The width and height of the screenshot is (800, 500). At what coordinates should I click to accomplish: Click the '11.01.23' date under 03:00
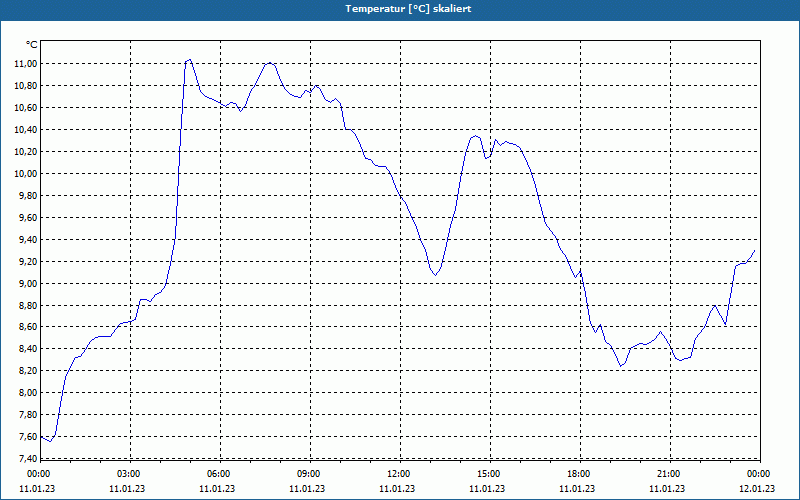(127, 488)
